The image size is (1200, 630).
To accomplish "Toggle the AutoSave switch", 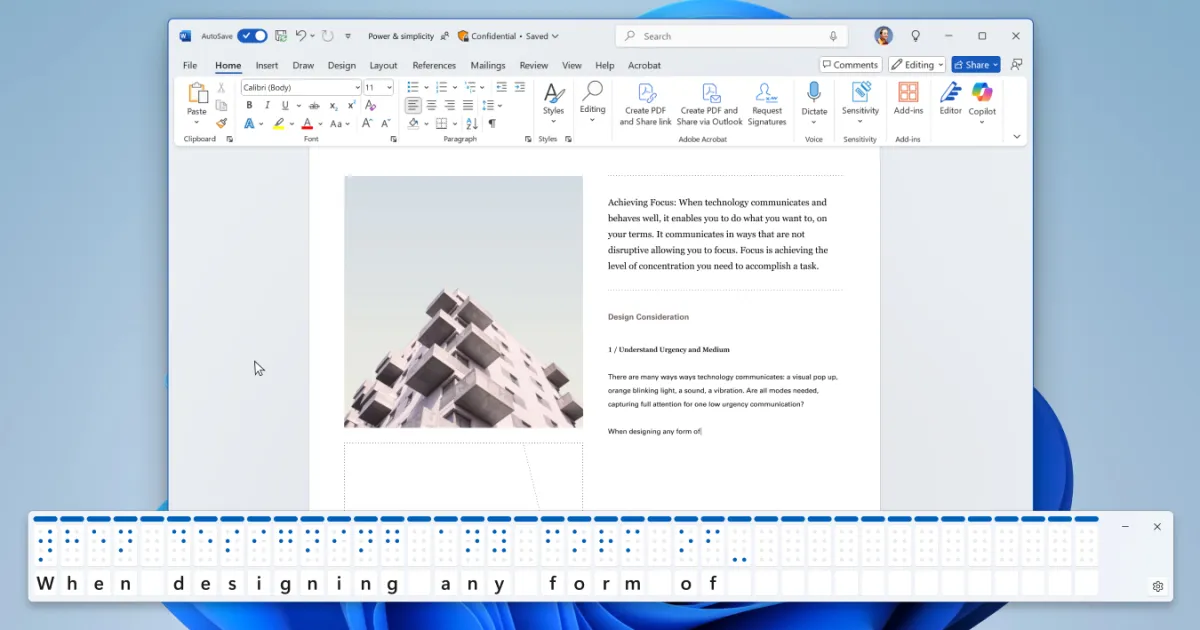I will pyautogui.click(x=252, y=35).
